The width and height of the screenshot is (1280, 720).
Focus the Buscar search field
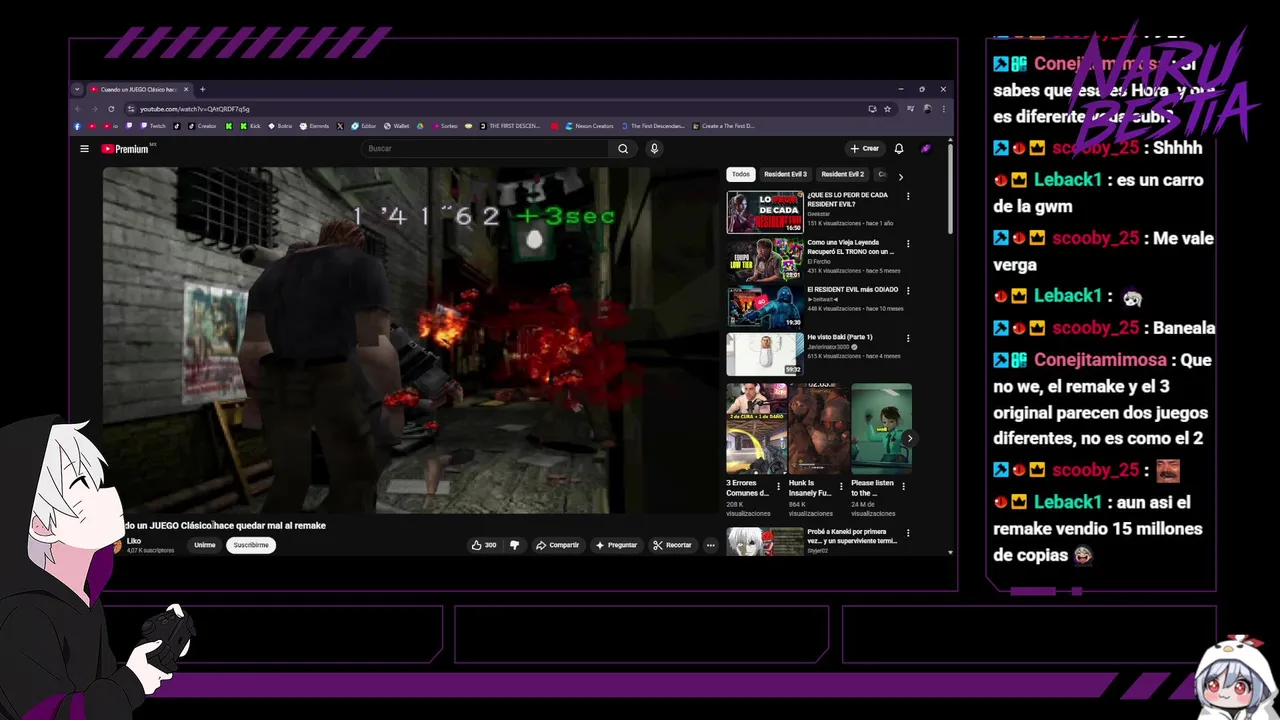[485, 149]
